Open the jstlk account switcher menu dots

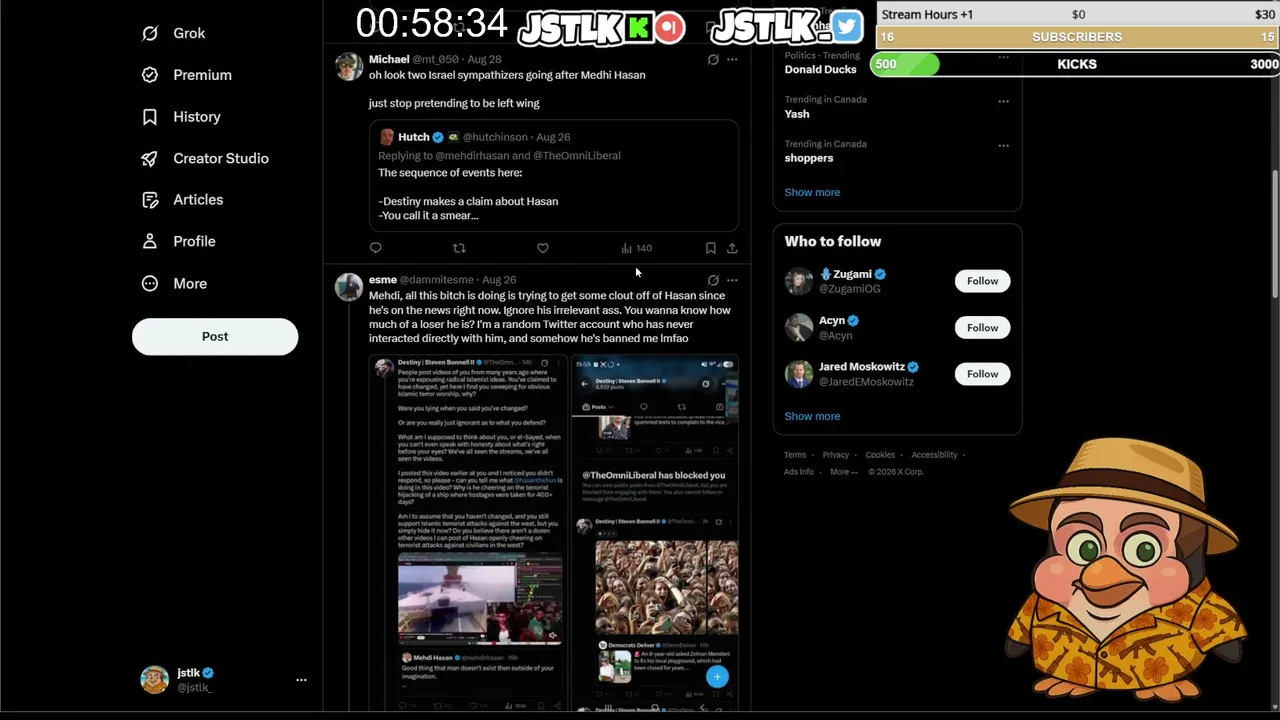301,680
